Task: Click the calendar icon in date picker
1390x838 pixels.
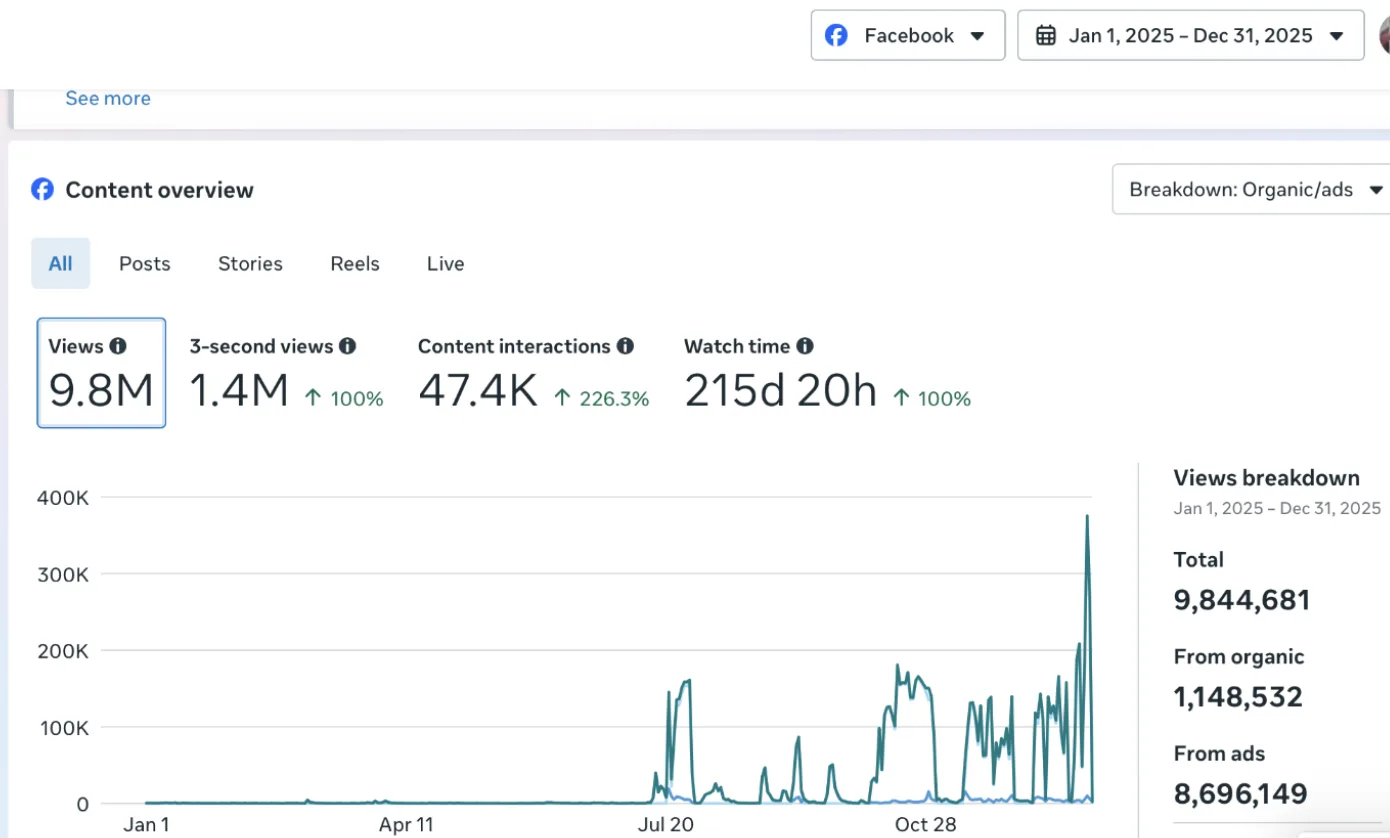Action: pyautogui.click(x=1046, y=36)
